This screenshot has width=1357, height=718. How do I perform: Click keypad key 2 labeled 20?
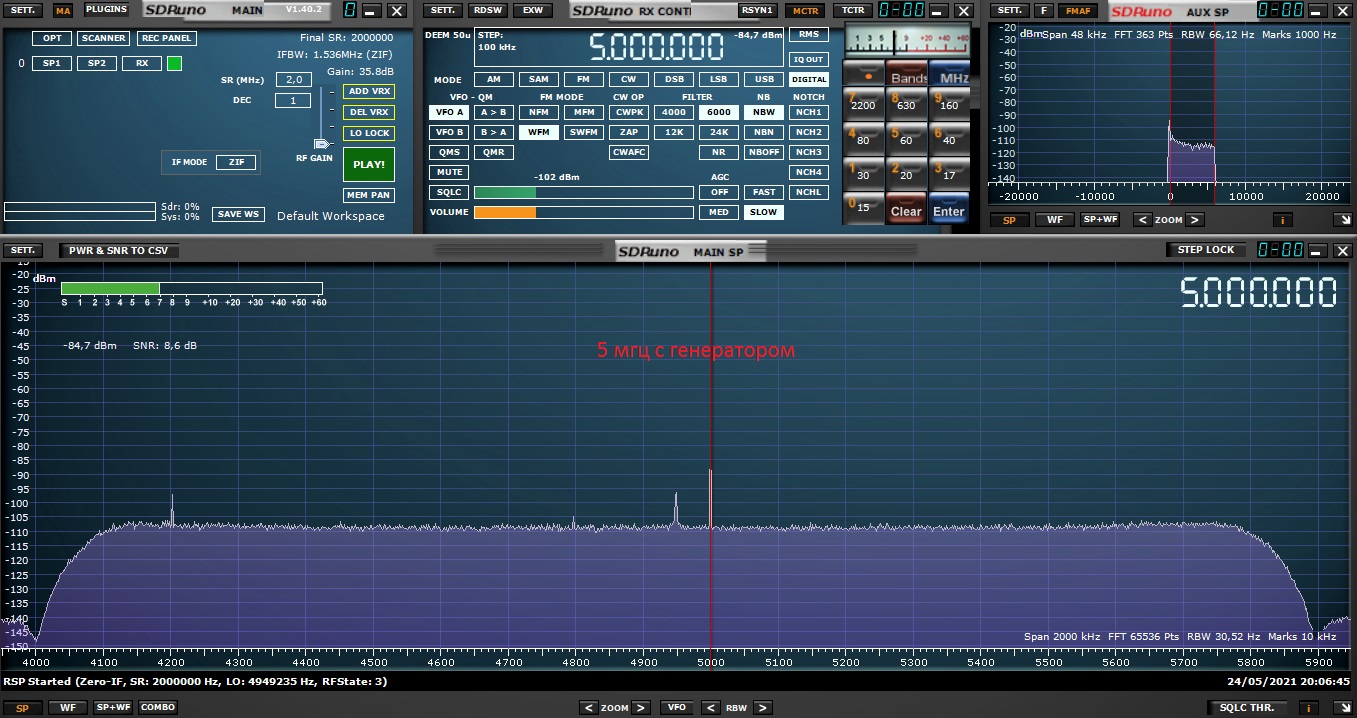906,172
